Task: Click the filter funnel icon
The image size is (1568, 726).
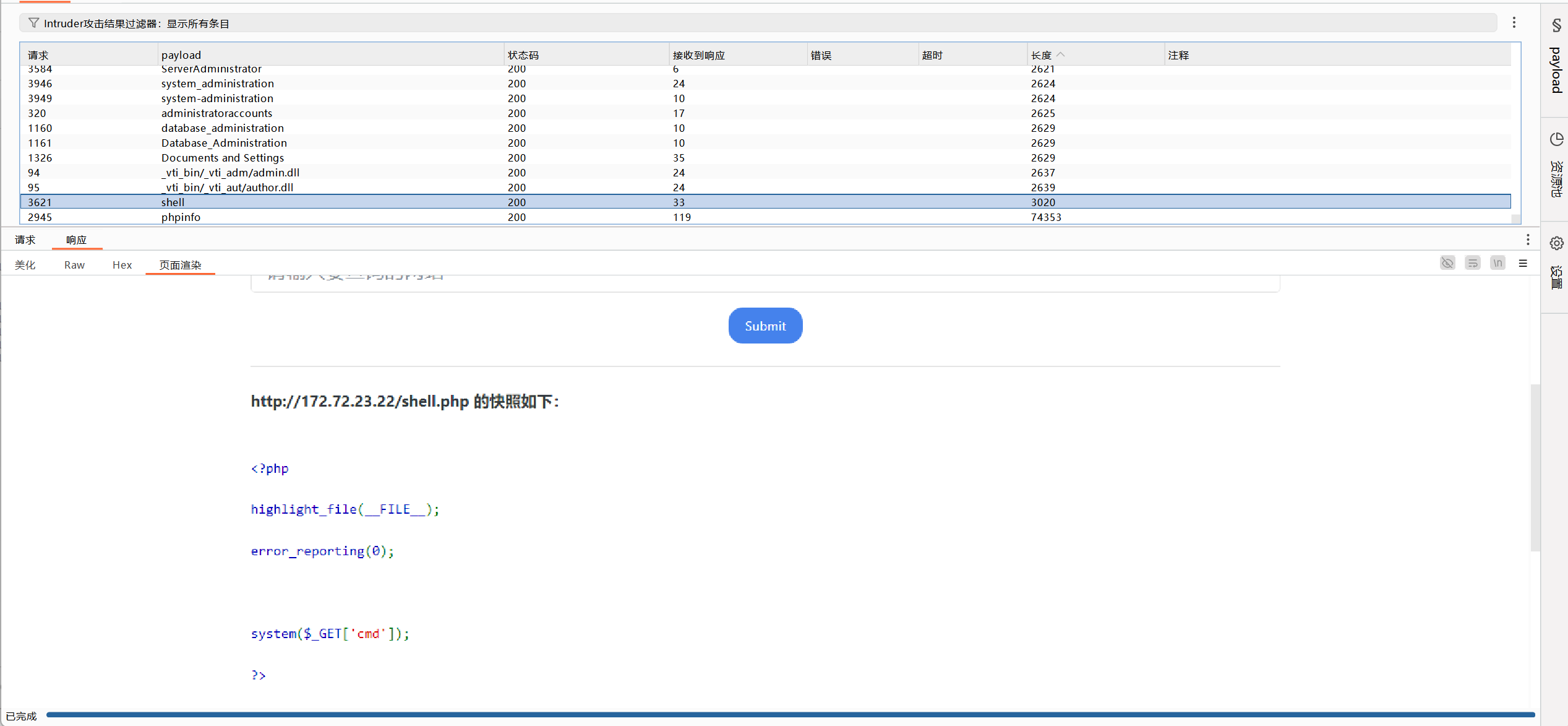Action: point(33,23)
